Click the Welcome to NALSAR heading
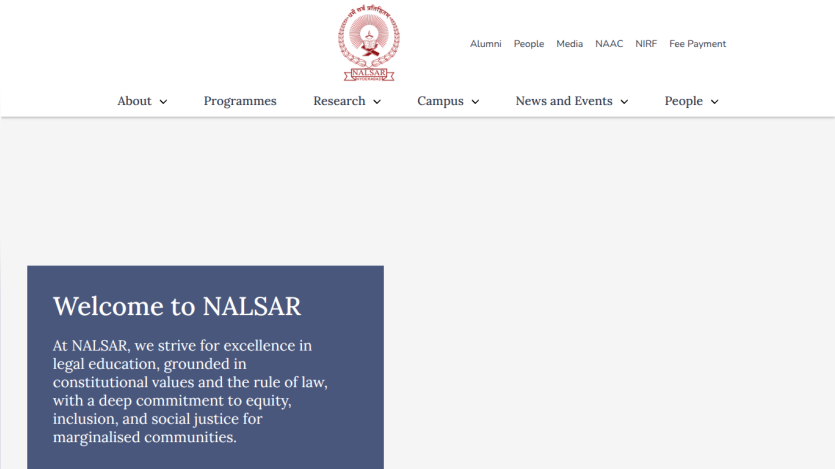The width and height of the screenshot is (835, 469). 177,306
